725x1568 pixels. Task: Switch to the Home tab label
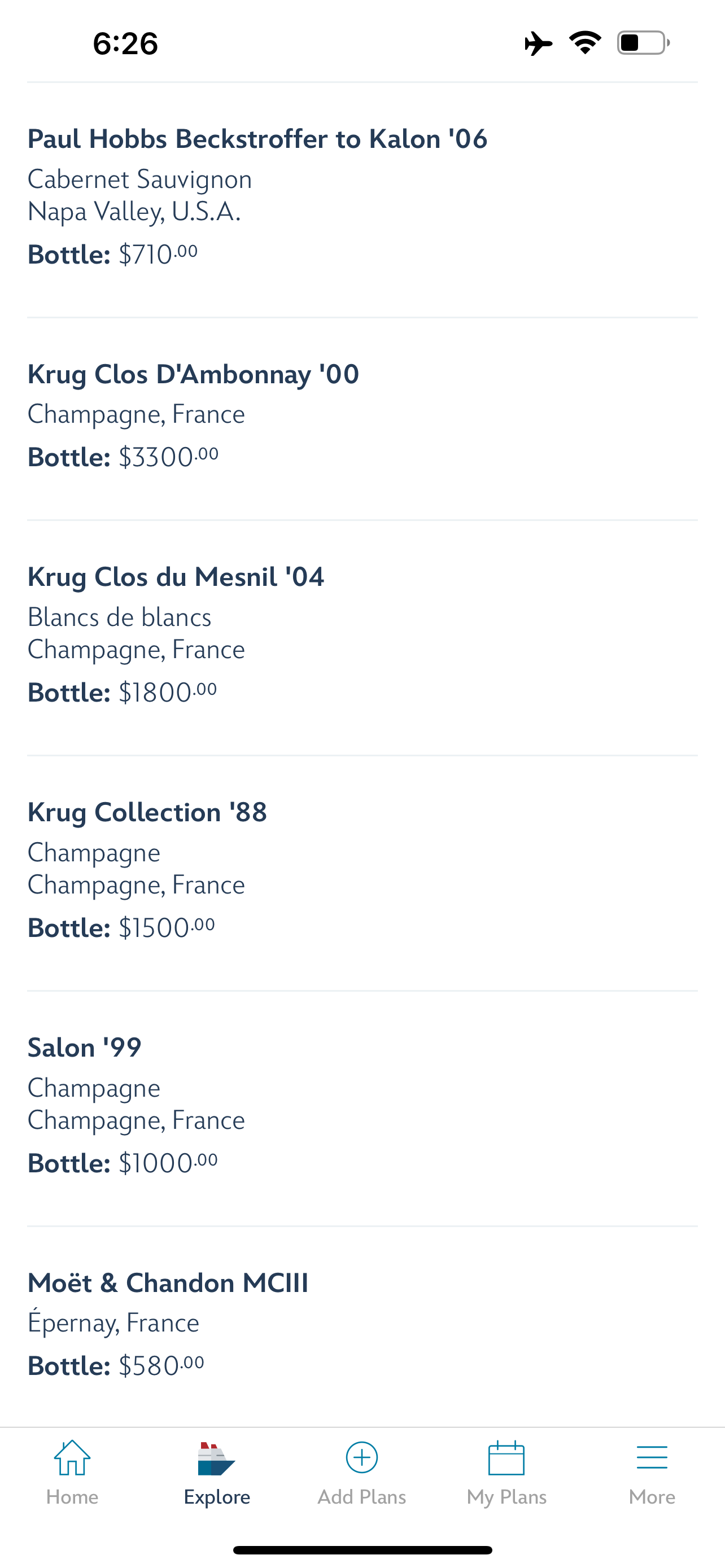pos(72,1497)
